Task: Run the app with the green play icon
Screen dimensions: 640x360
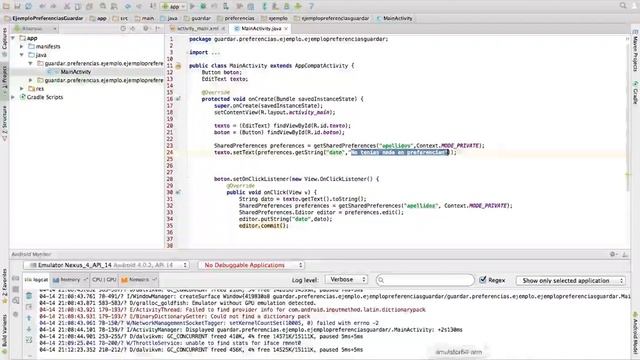Action: pyautogui.click(x=192, y=6)
